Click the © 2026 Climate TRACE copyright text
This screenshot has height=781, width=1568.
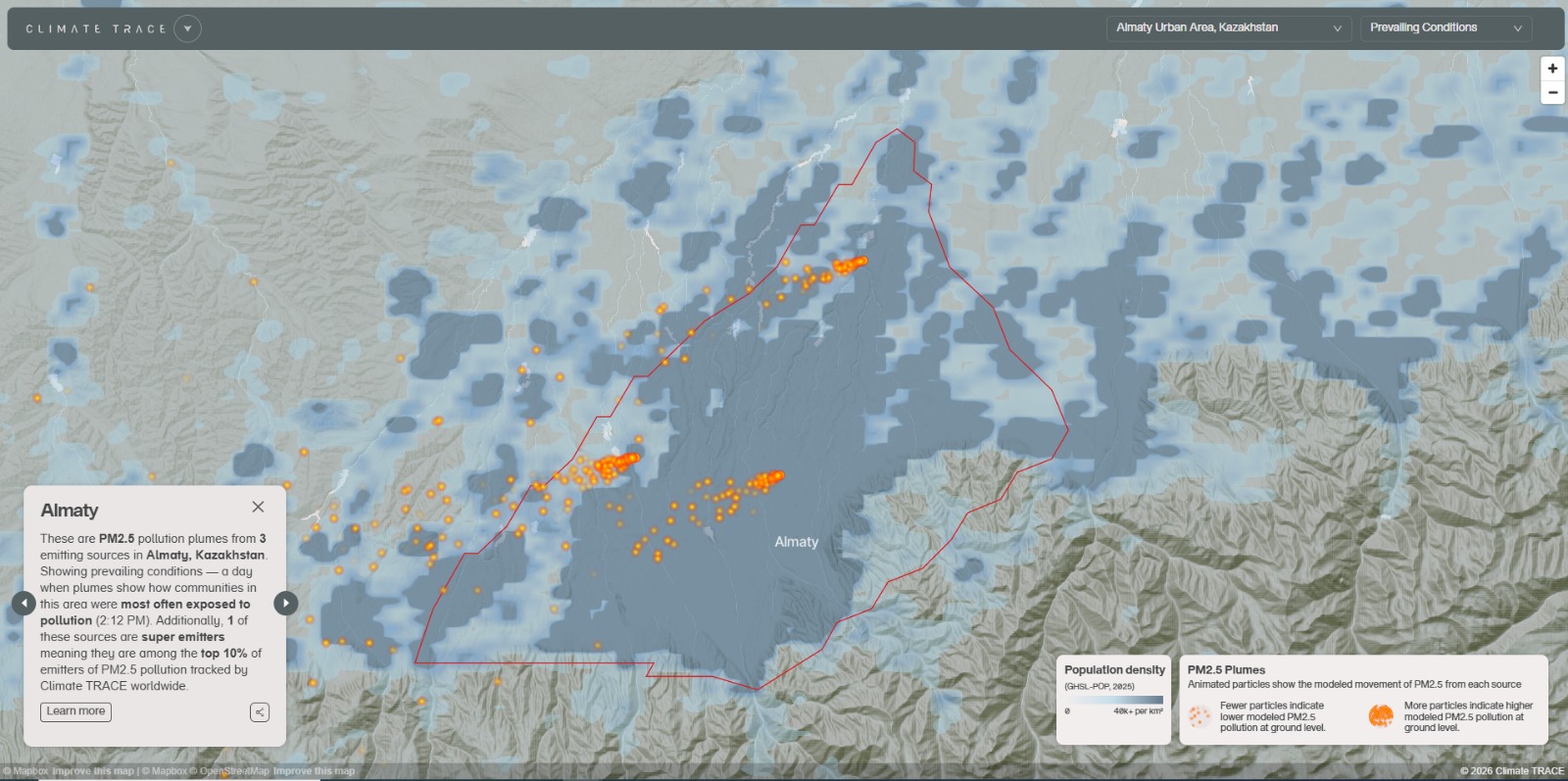pos(1512,771)
